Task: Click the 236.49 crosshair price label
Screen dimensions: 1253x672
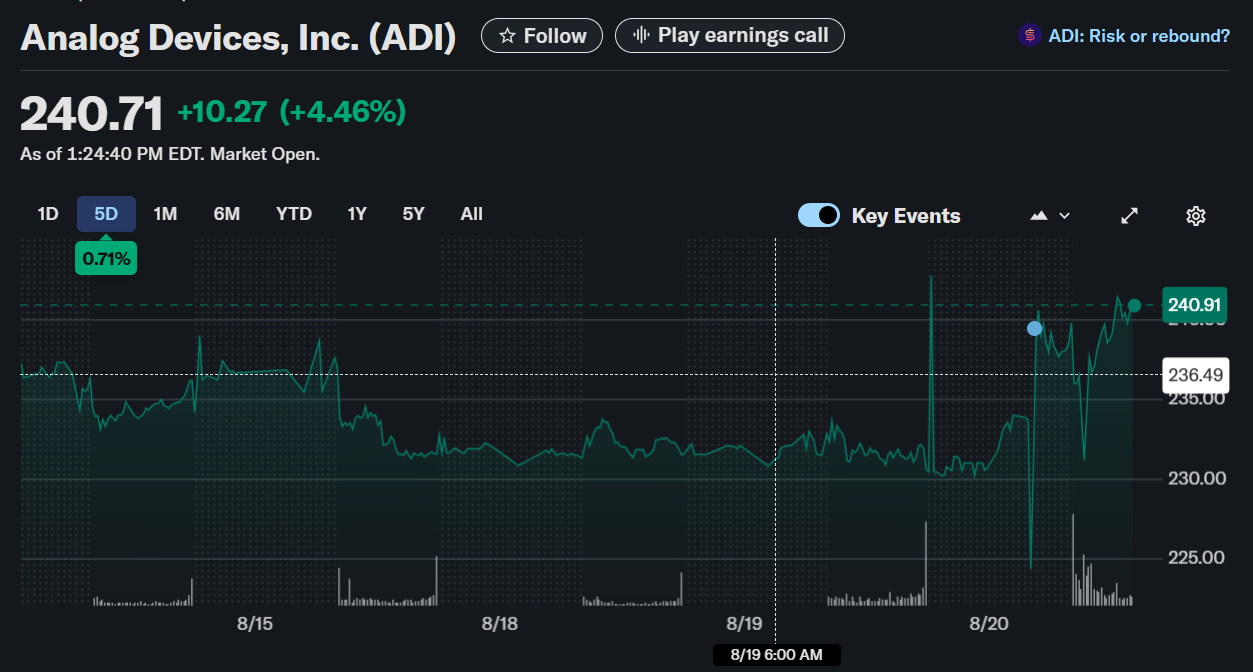Action: 1195,375
